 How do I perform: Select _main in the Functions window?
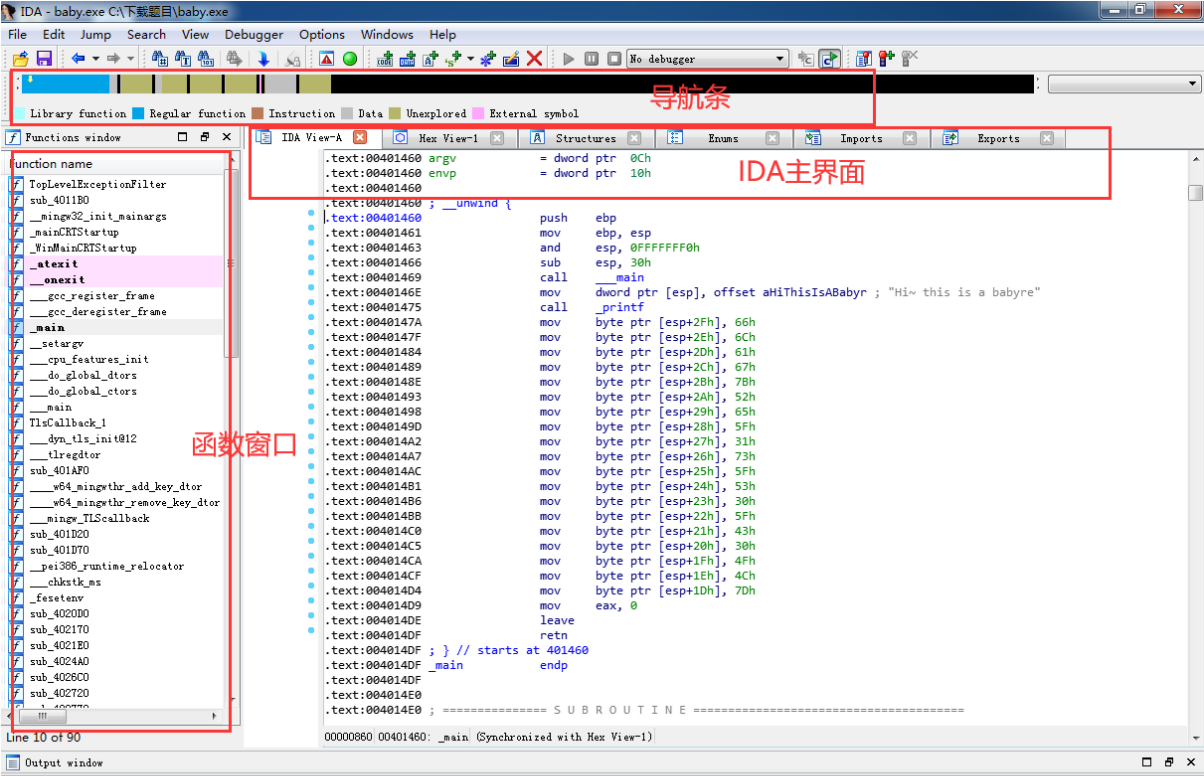[x=48, y=327]
